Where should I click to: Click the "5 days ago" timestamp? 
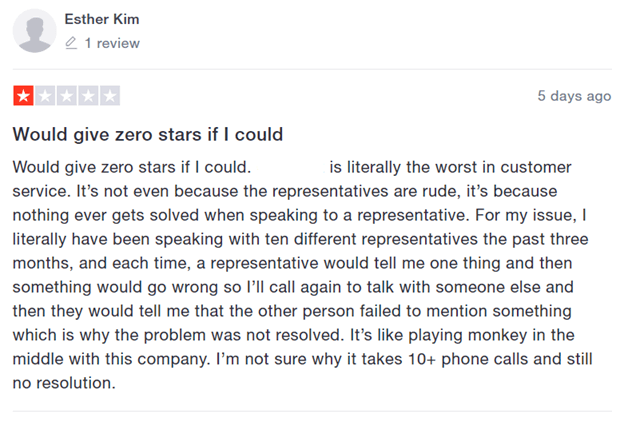(574, 96)
